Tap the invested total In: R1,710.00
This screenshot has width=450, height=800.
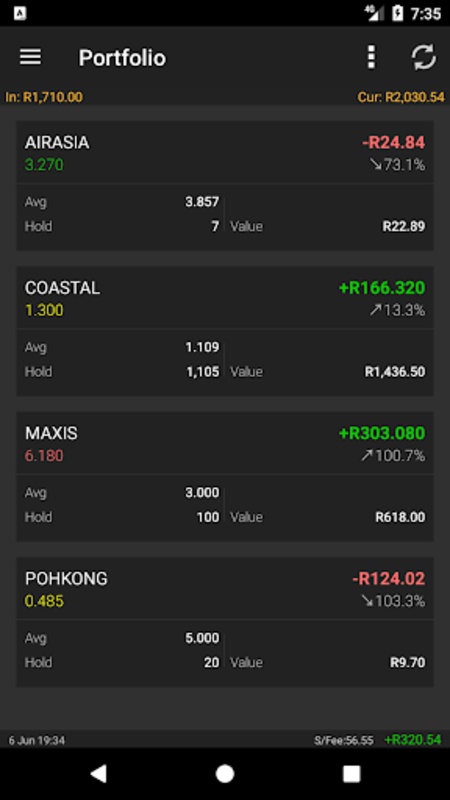click(x=44, y=97)
